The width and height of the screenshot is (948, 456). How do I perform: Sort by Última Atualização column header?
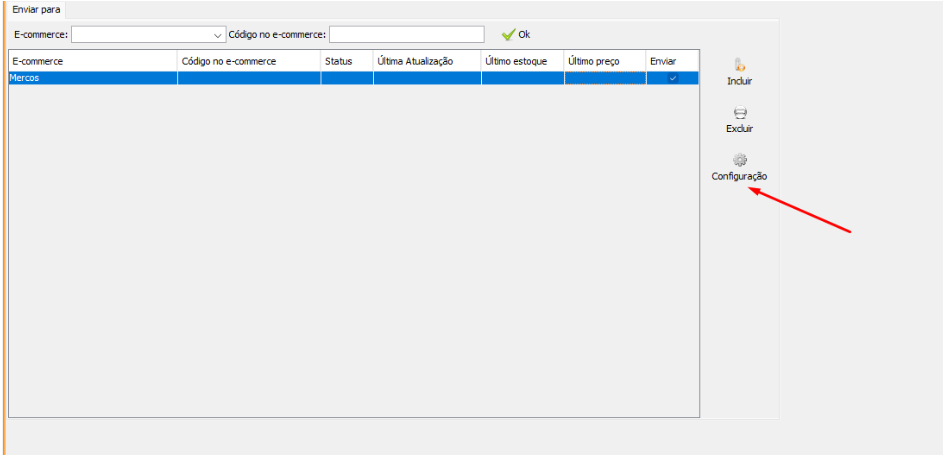[427, 61]
